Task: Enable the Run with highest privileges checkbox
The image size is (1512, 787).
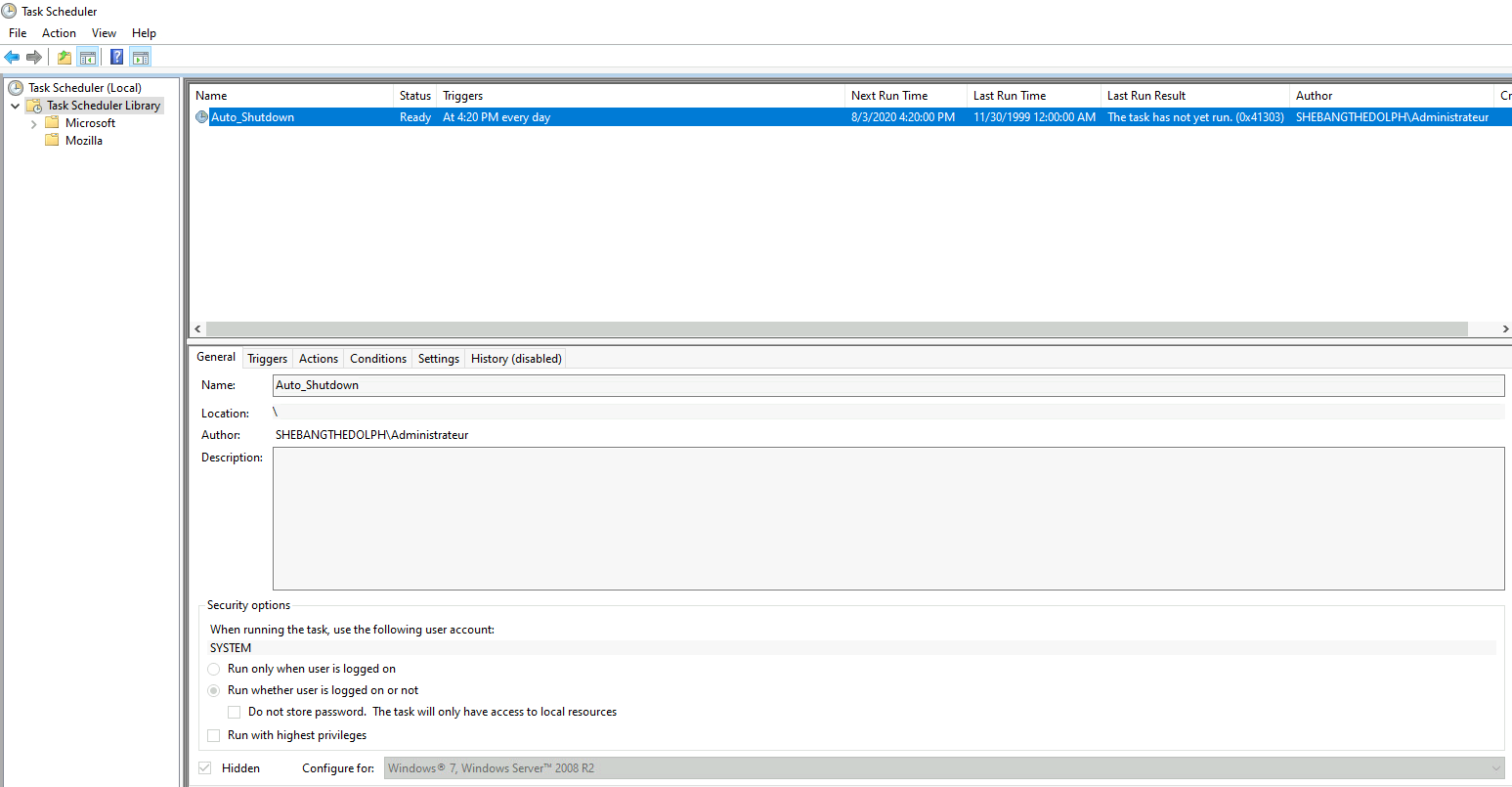Action: click(x=213, y=735)
